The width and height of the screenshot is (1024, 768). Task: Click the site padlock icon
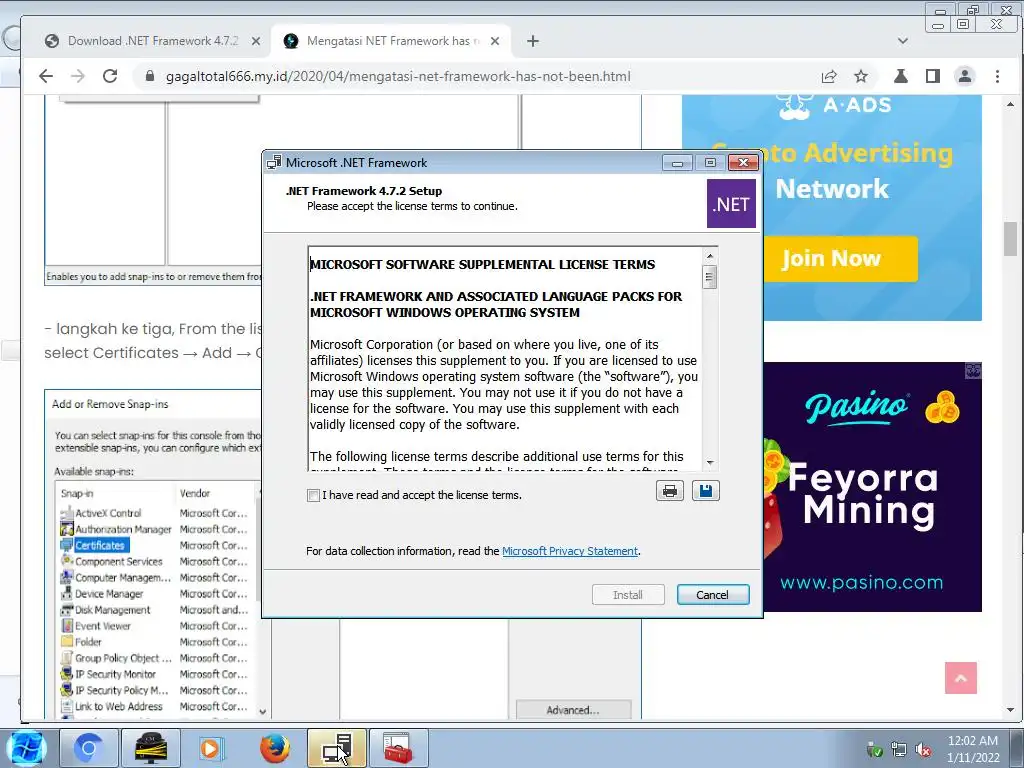pyautogui.click(x=150, y=76)
